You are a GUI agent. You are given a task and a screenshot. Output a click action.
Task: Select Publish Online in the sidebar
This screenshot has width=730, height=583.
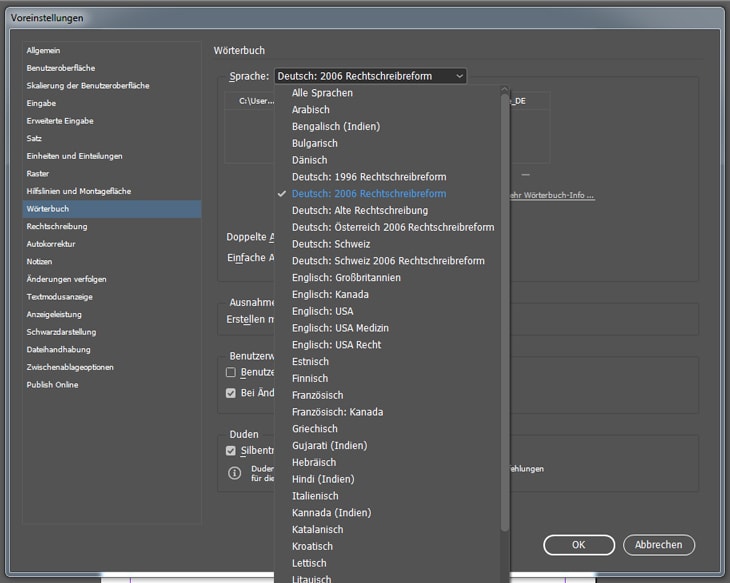(x=52, y=385)
